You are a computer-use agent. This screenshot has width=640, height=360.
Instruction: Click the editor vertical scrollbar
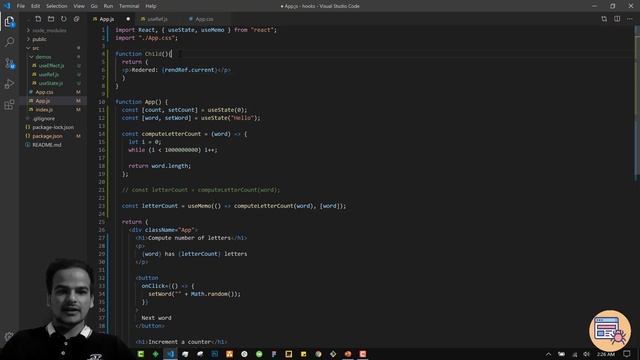637,106
